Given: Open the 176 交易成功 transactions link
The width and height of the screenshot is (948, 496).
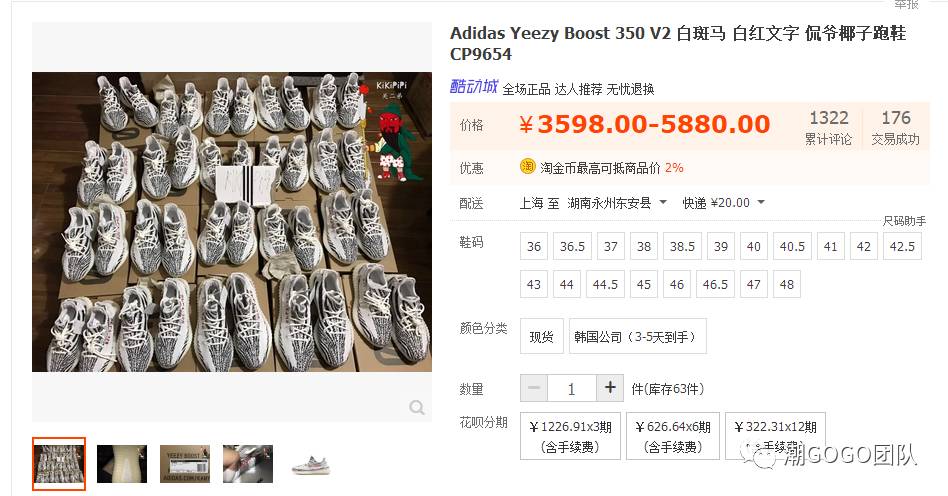Looking at the screenshot, I should (x=895, y=127).
